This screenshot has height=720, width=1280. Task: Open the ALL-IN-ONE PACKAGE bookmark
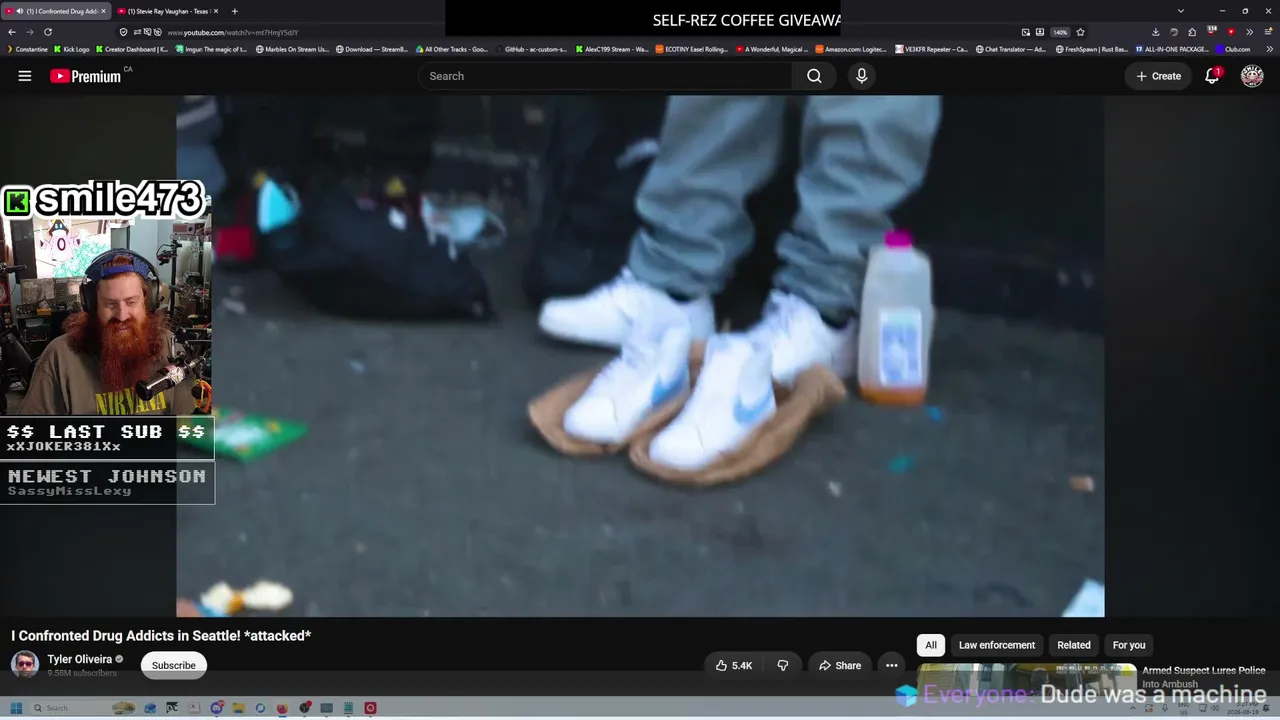click(x=1172, y=49)
